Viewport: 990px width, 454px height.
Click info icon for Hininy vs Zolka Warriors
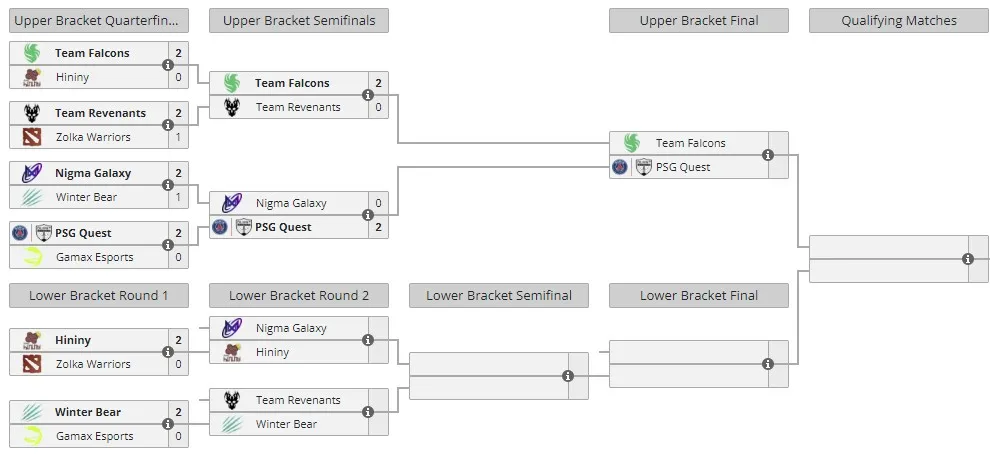point(168,352)
